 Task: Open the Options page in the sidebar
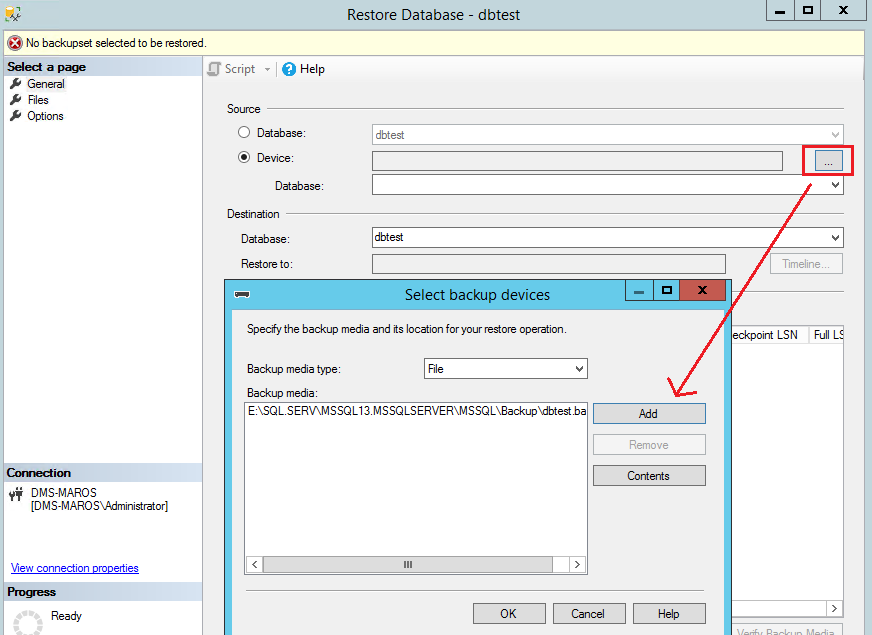[45, 116]
